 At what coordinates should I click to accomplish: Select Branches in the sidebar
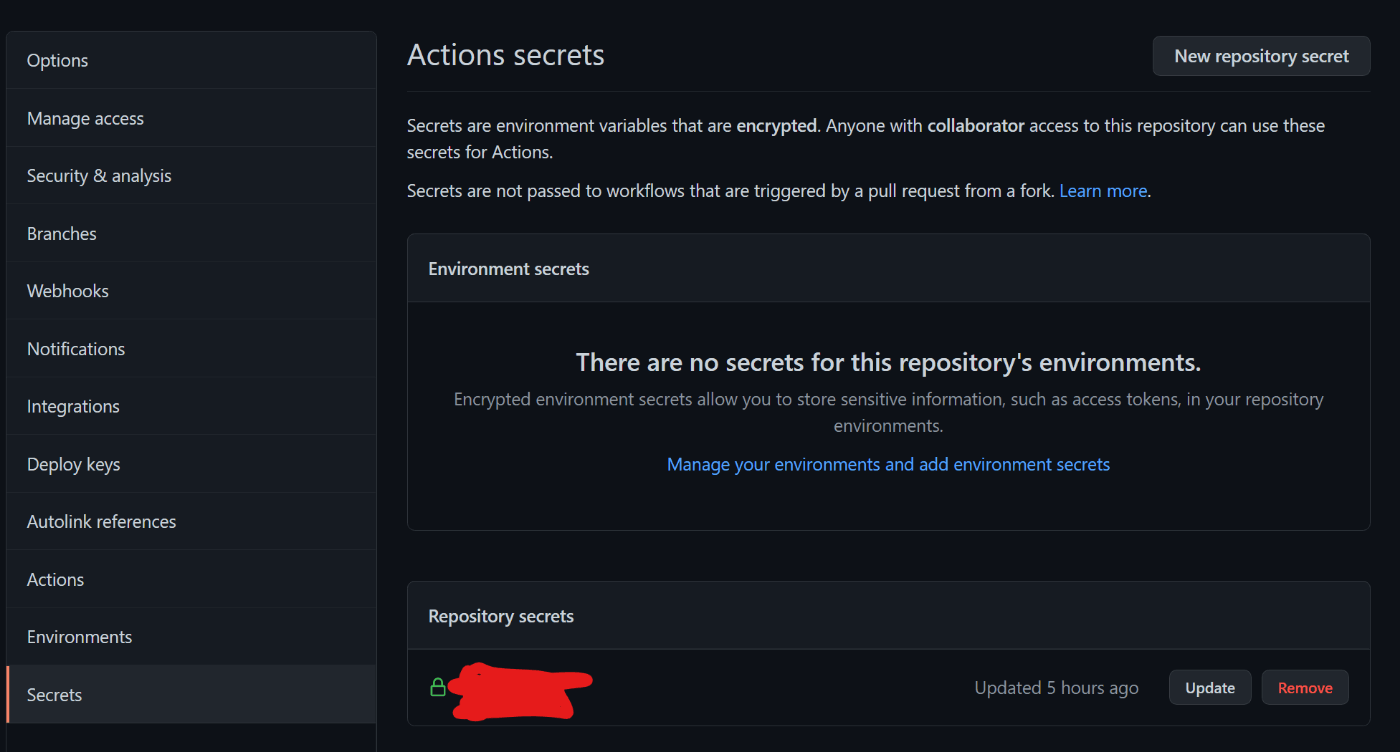[191, 234]
